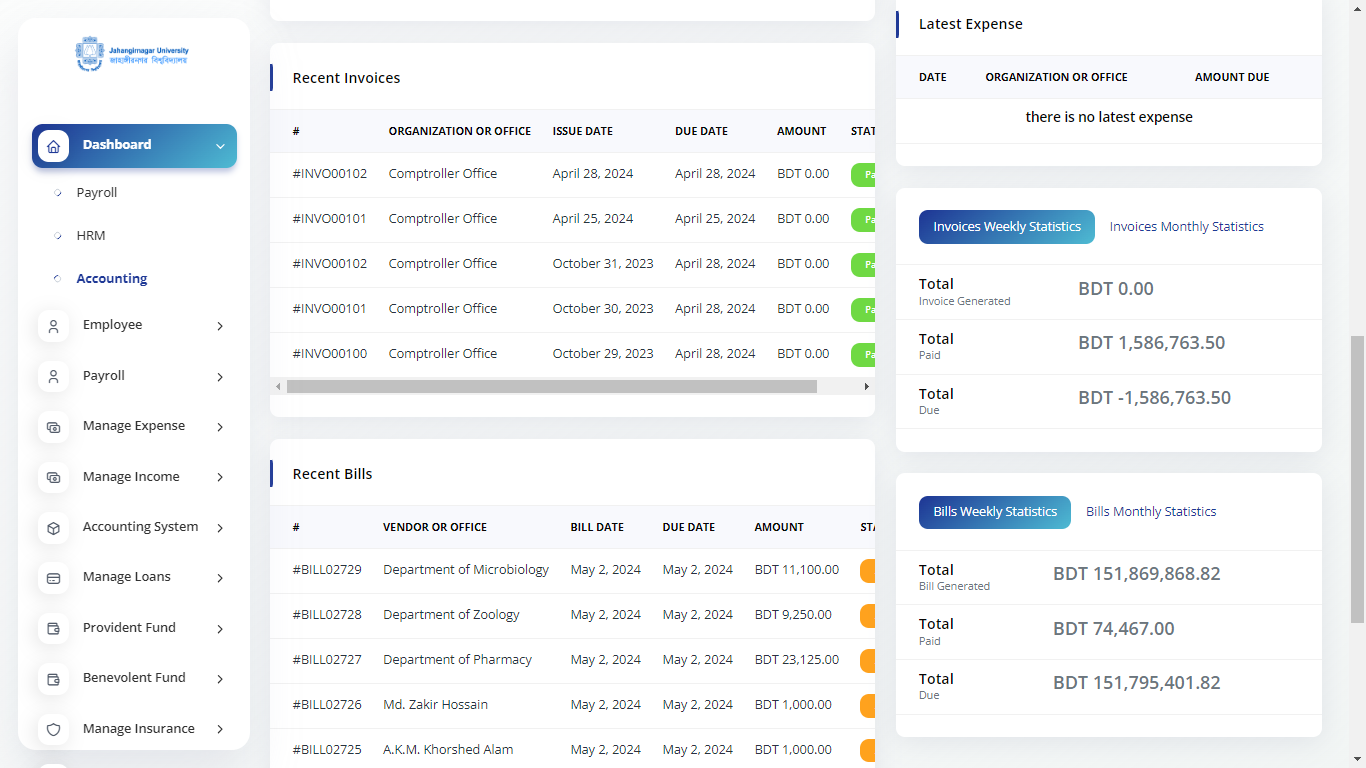This screenshot has width=1366, height=768.
Task: Open the Payroll dashboard sub-item
Action: pyautogui.click(x=97, y=192)
